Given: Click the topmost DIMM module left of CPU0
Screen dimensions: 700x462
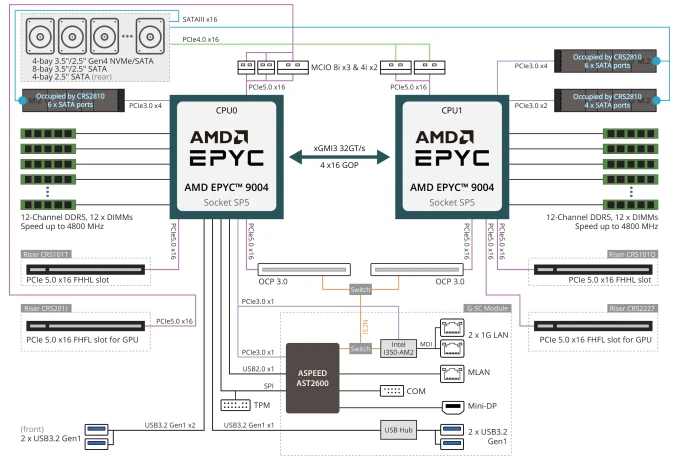Looking at the screenshot, I should point(48,133).
